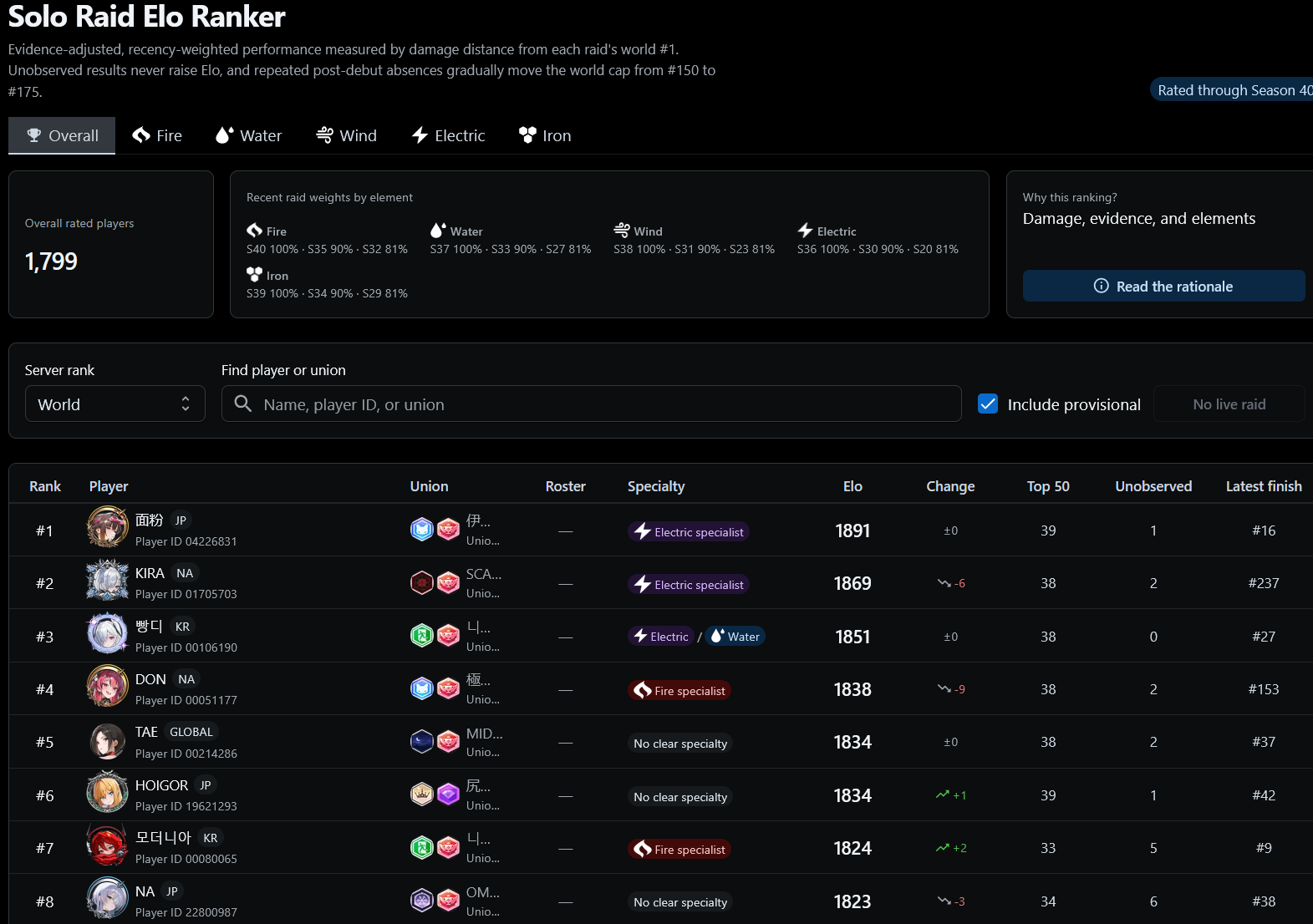
Task: Open the Overall ranking tab
Action: pyautogui.click(x=62, y=135)
